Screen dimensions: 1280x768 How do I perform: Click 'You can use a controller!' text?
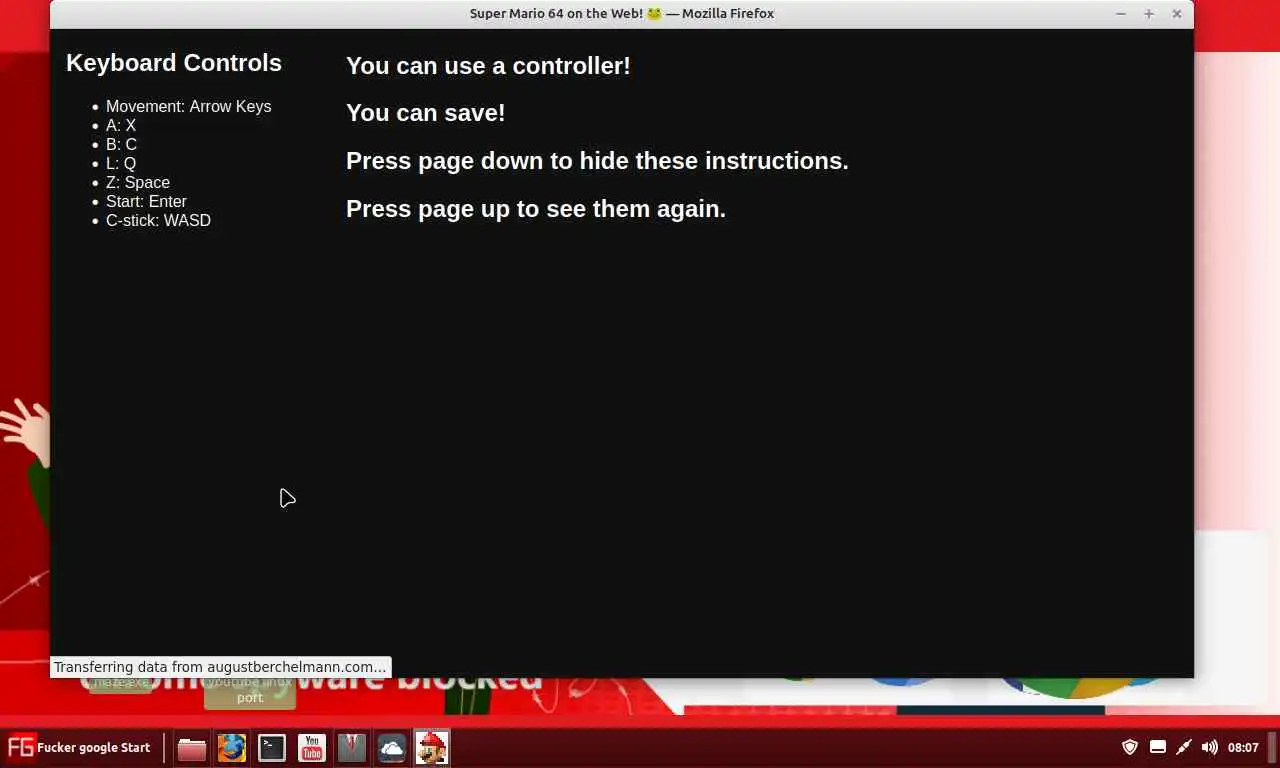pyautogui.click(x=488, y=66)
